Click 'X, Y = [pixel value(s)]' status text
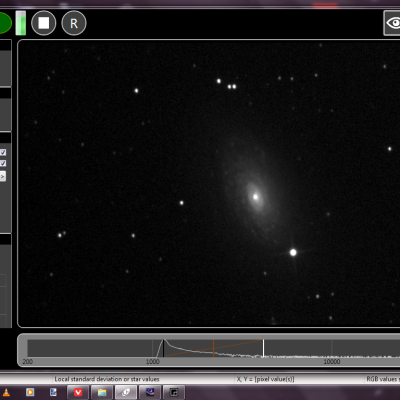This screenshot has height=400, width=400. point(265,379)
